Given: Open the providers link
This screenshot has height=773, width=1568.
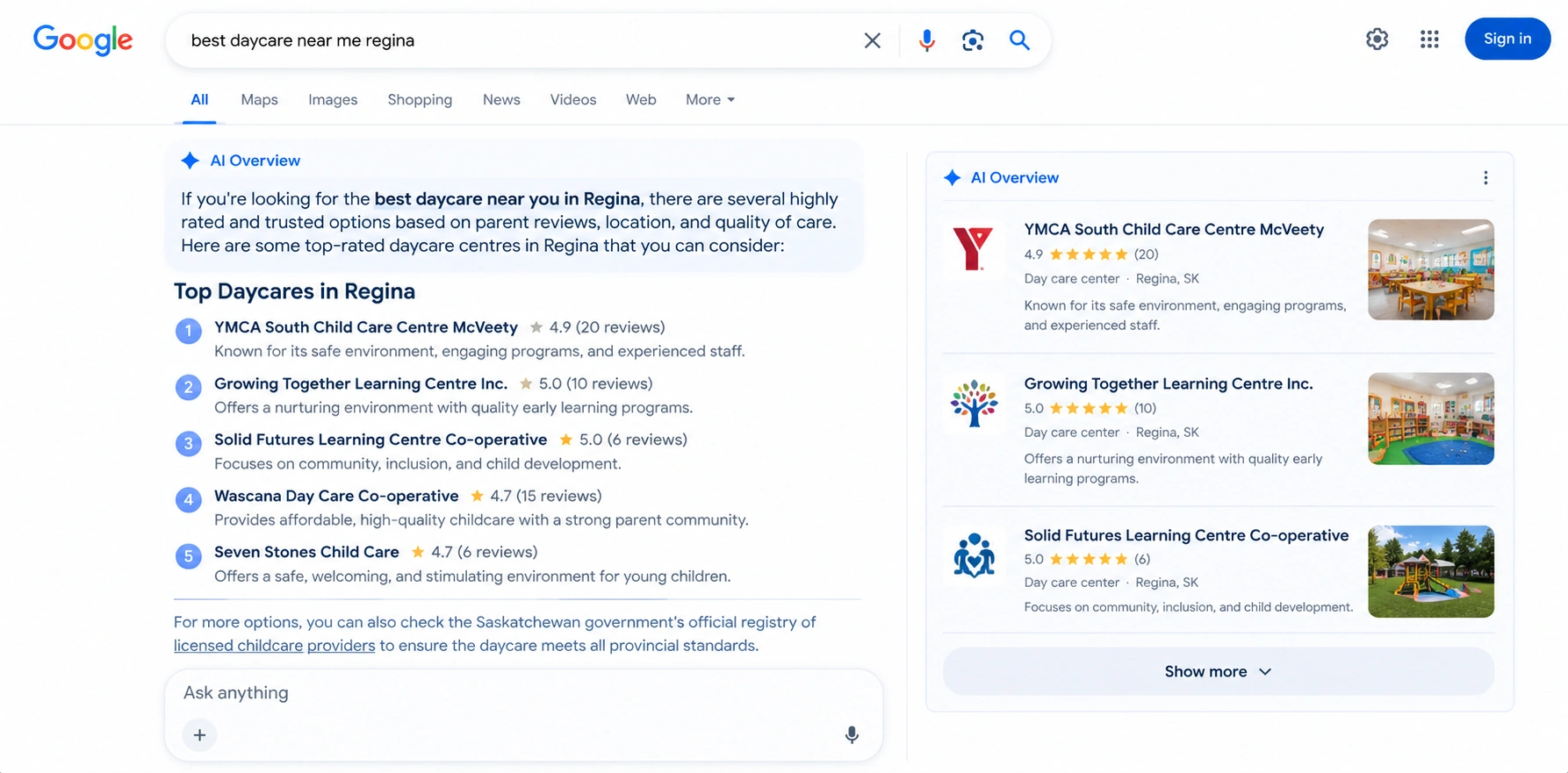Looking at the screenshot, I should tap(341, 646).
